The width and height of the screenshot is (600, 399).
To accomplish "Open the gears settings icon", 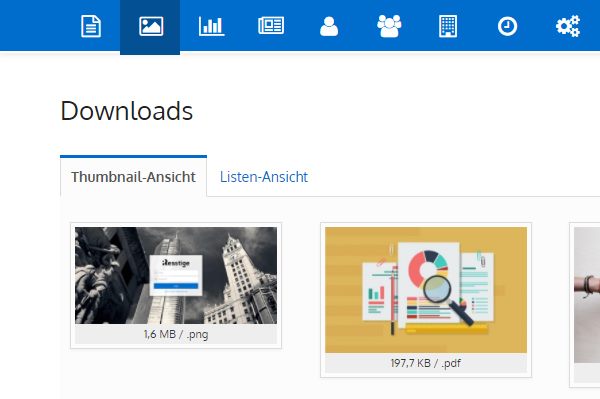I will click(568, 26).
